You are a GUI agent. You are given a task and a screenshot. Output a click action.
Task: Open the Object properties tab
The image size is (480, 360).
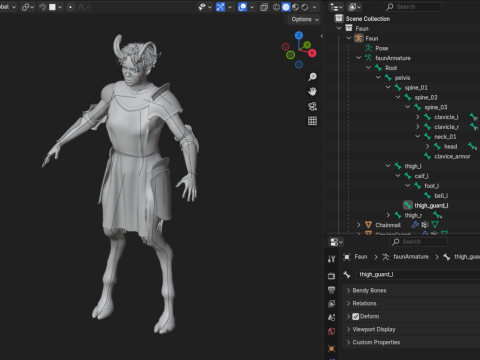point(331,349)
